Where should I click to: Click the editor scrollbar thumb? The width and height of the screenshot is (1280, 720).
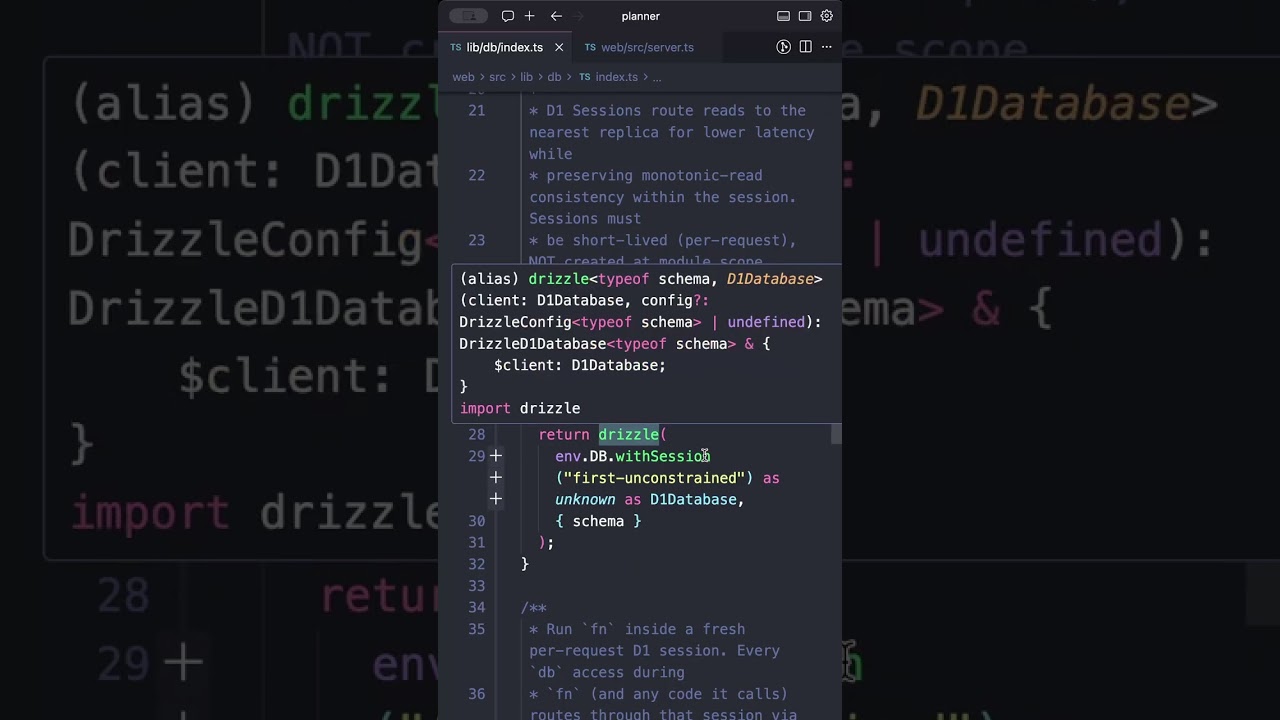[x=836, y=434]
